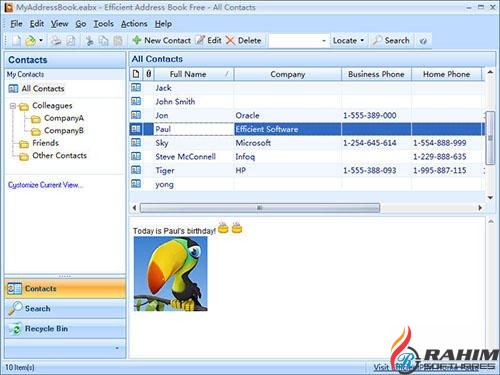This screenshot has width=500, height=375.
Task: Sort by Full Name column header
Action: [x=194, y=74]
